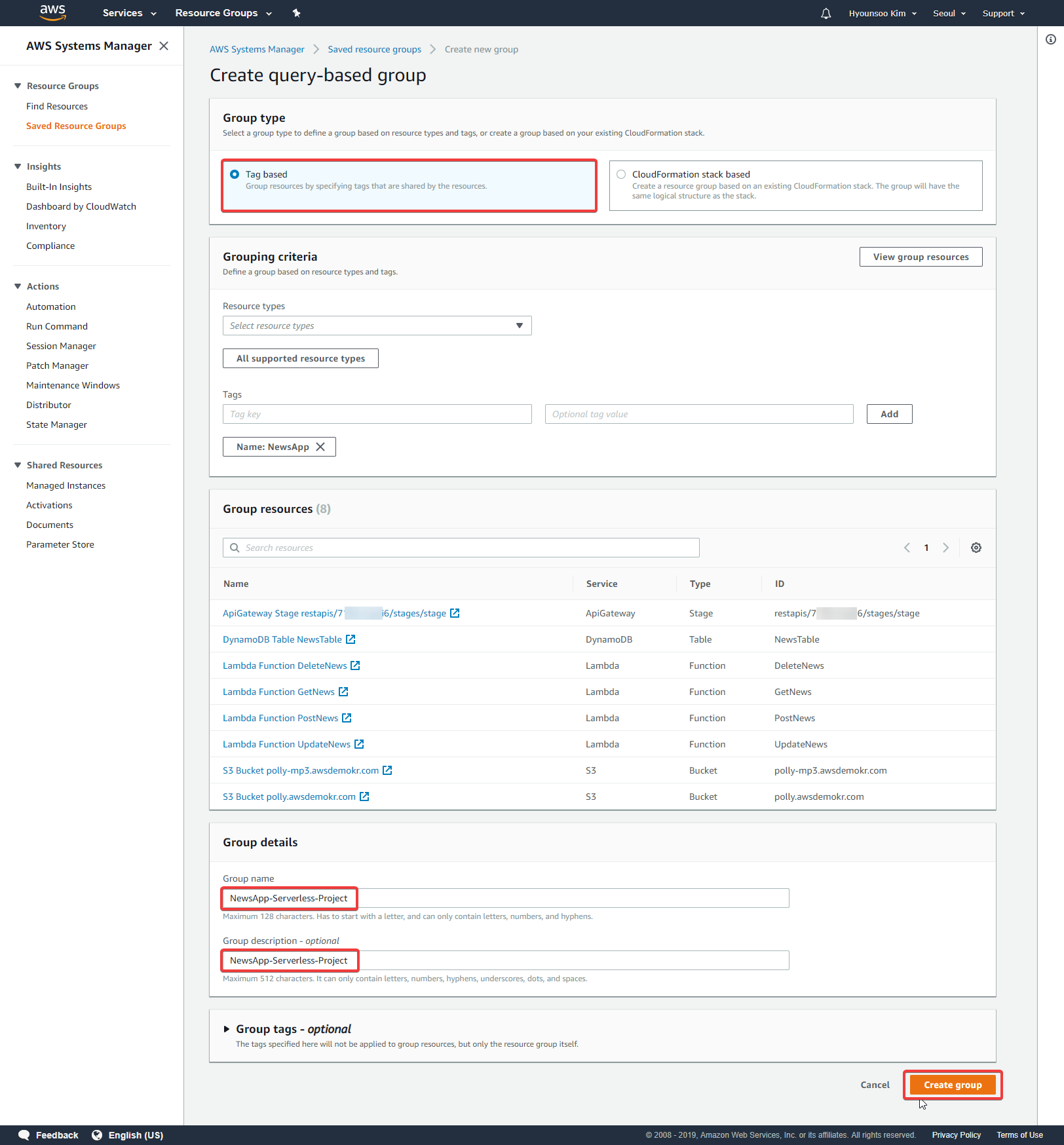This screenshot has height=1145, width=1064.
Task: Open Lambda GetNews external link icon
Action: pos(343,692)
